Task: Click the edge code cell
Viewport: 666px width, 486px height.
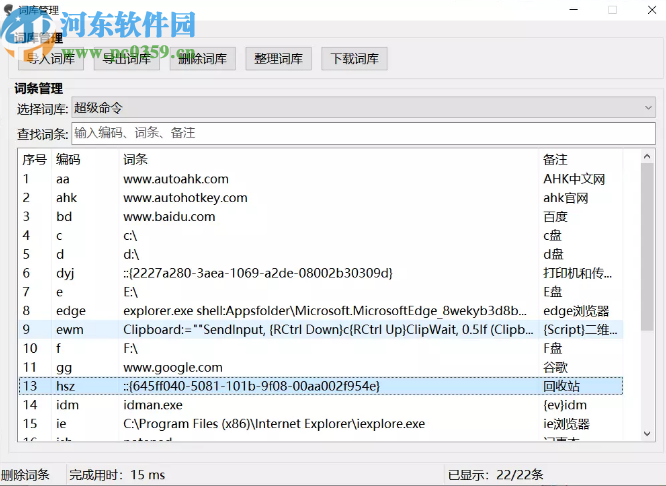Action: [71, 311]
